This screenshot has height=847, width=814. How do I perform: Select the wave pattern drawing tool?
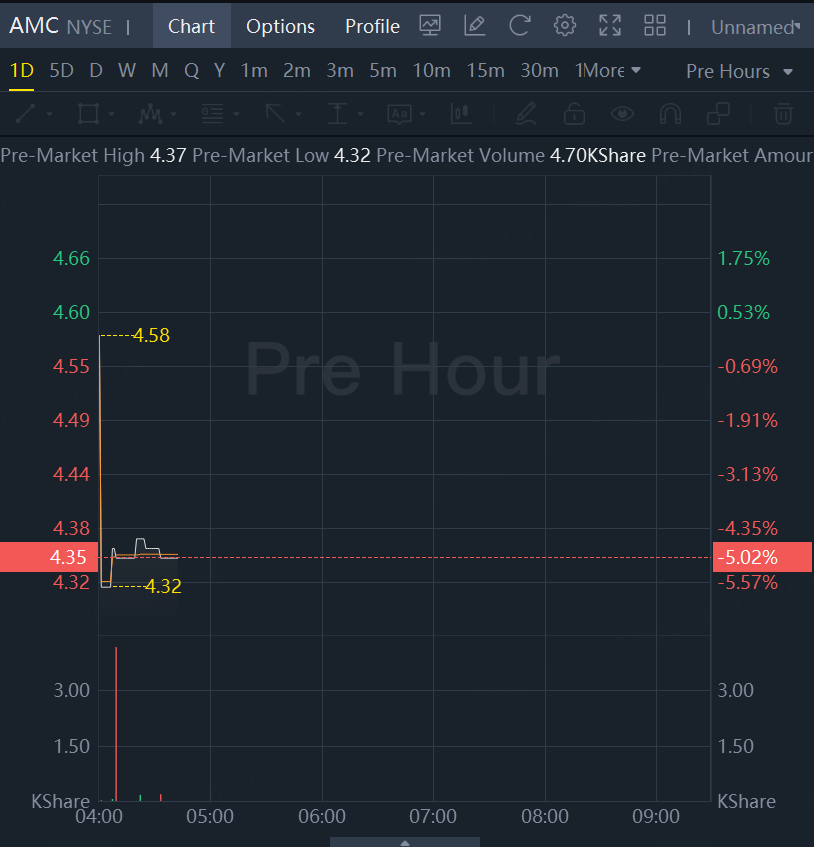pyautogui.click(x=150, y=114)
